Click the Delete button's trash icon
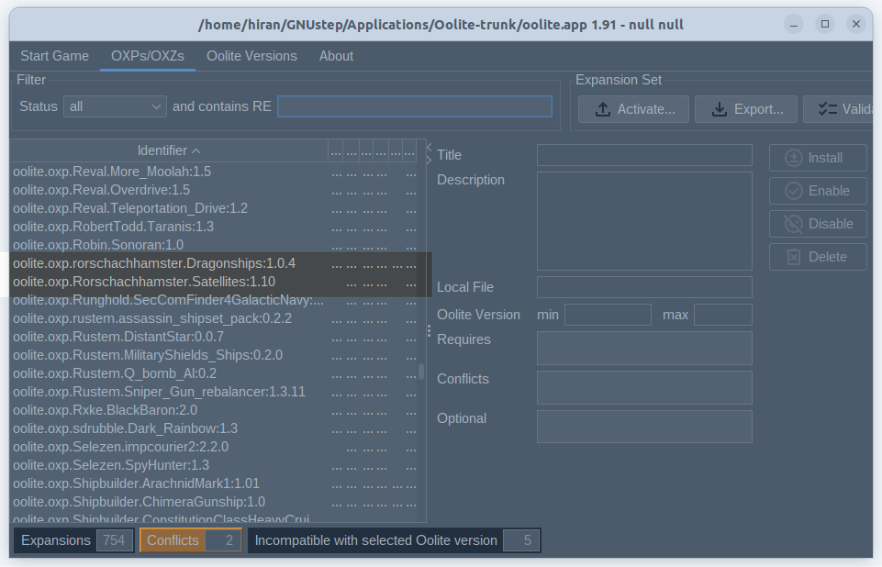Screen dimensions: 882x567 tap(793, 257)
